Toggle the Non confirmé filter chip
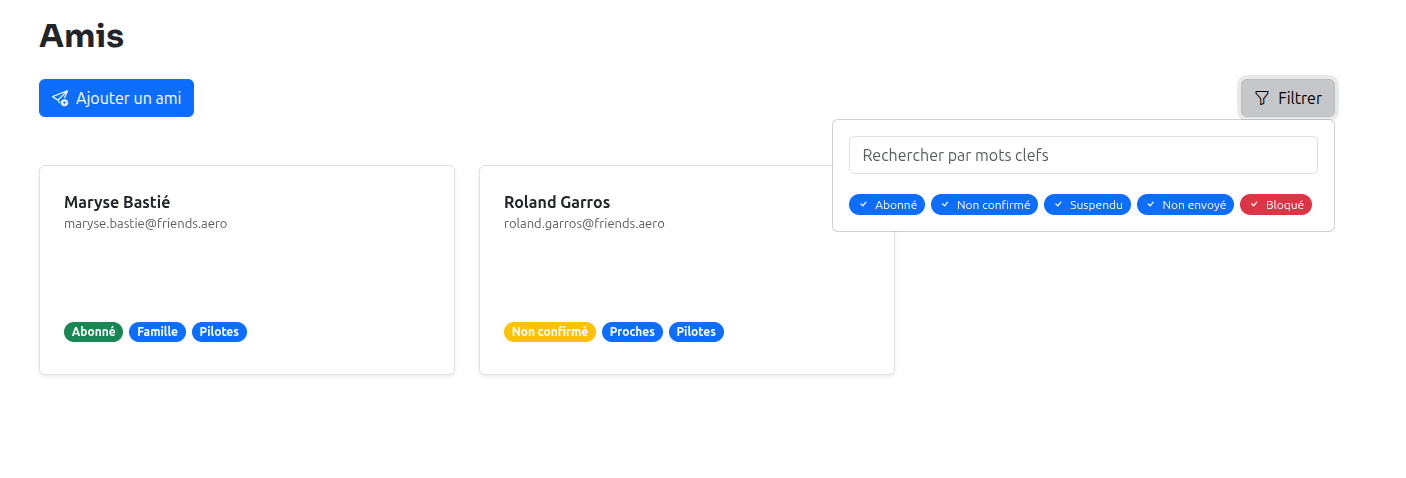Screen dimensions: 1406x478 984,204
